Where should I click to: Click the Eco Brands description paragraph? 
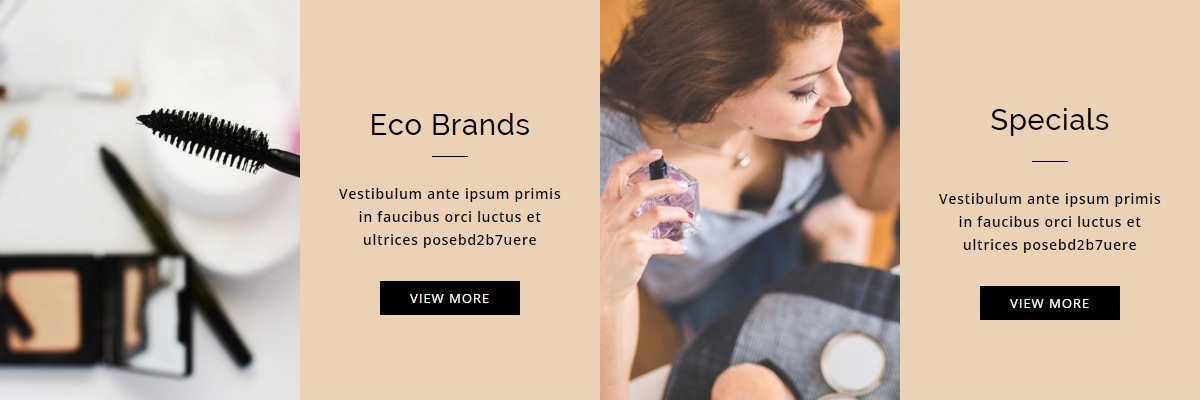[x=450, y=217]
